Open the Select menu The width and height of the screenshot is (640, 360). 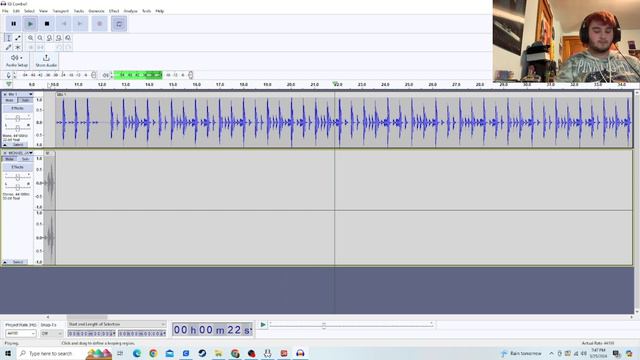[29, 11]
